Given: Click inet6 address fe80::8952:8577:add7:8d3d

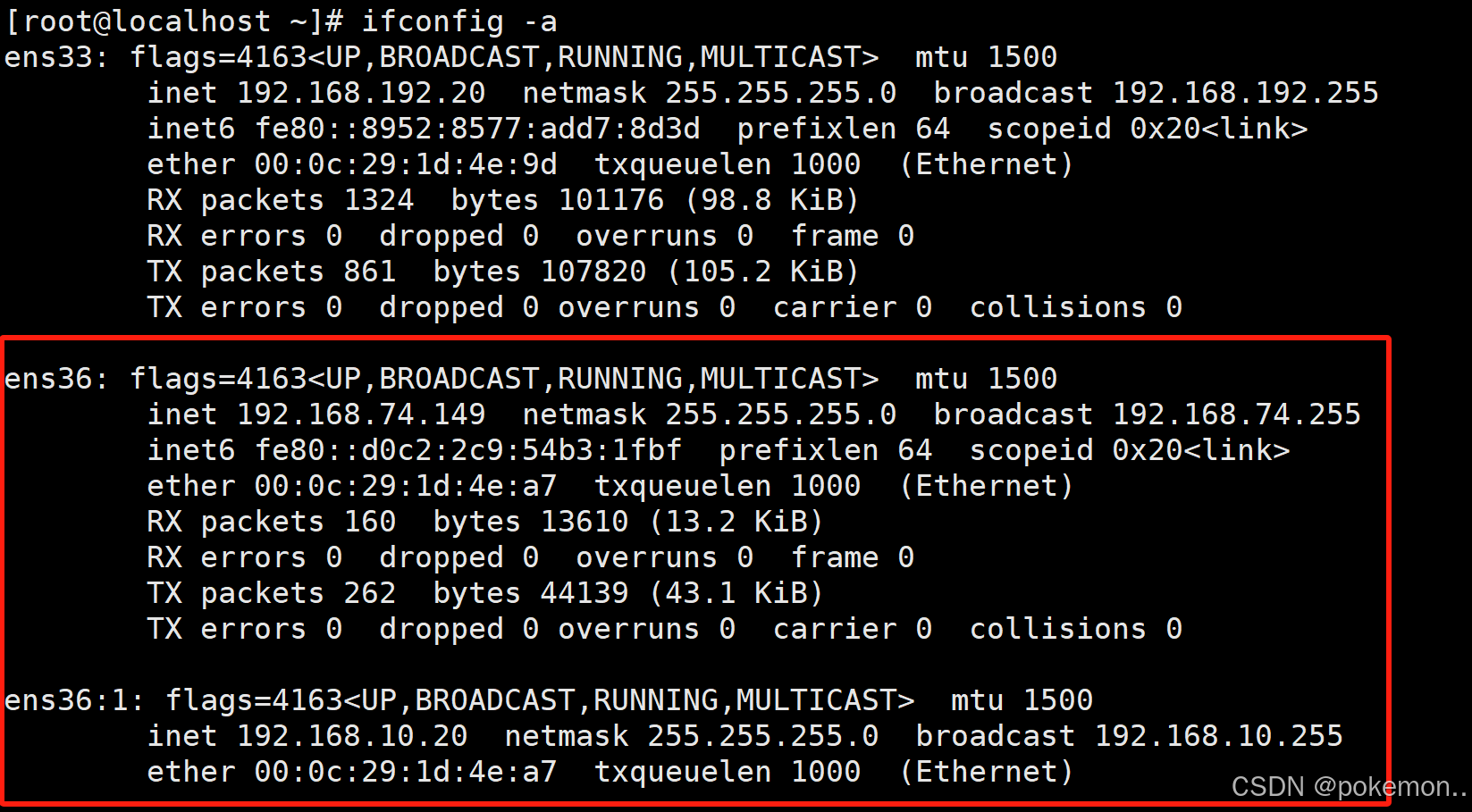Looking at the screenshot, I should tap(477, 129).
